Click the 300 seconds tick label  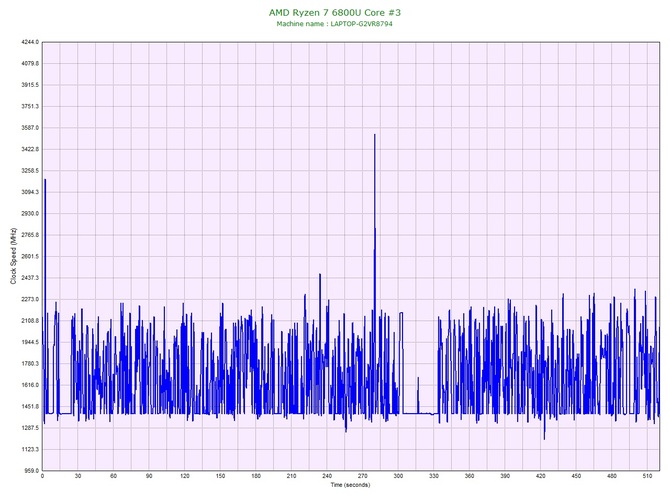(398, 476)
